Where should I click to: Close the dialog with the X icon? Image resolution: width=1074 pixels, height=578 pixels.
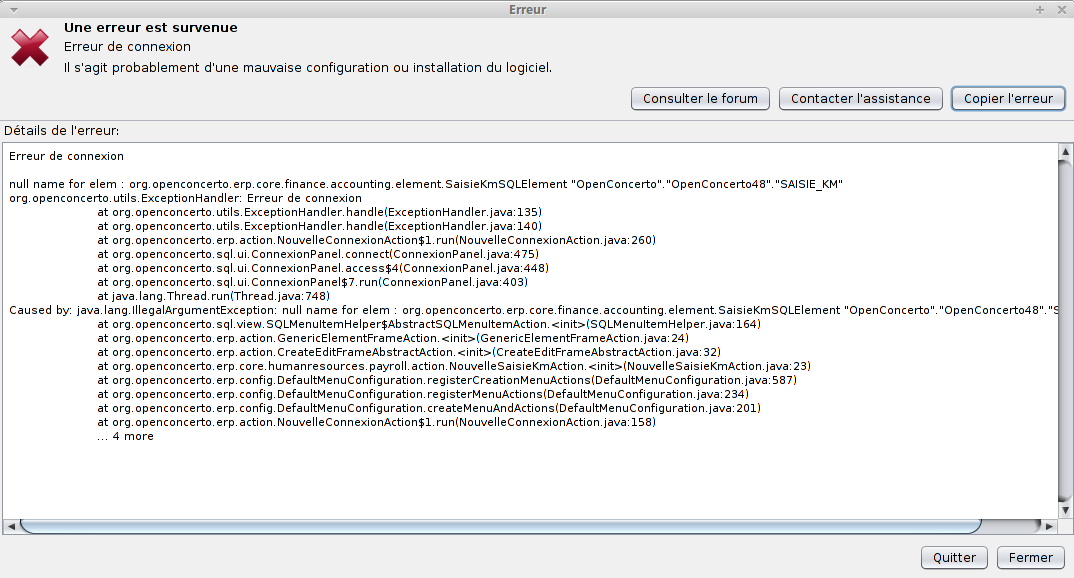point(1062,9)
